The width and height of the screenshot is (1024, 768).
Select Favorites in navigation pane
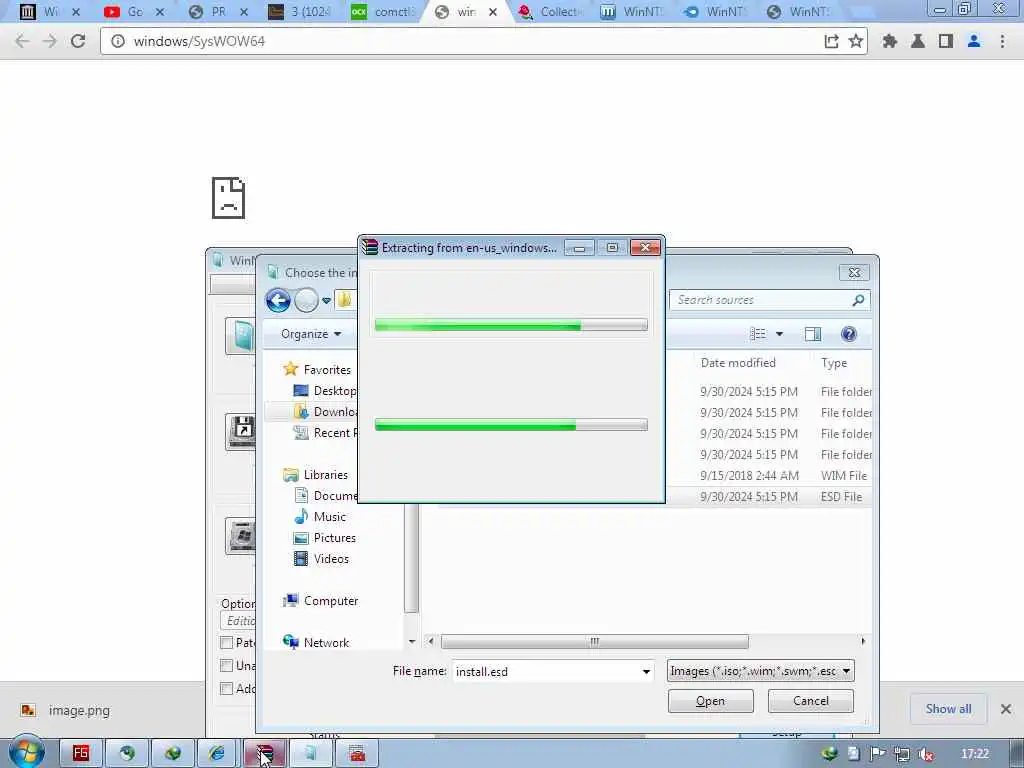[x=318, y=370]
